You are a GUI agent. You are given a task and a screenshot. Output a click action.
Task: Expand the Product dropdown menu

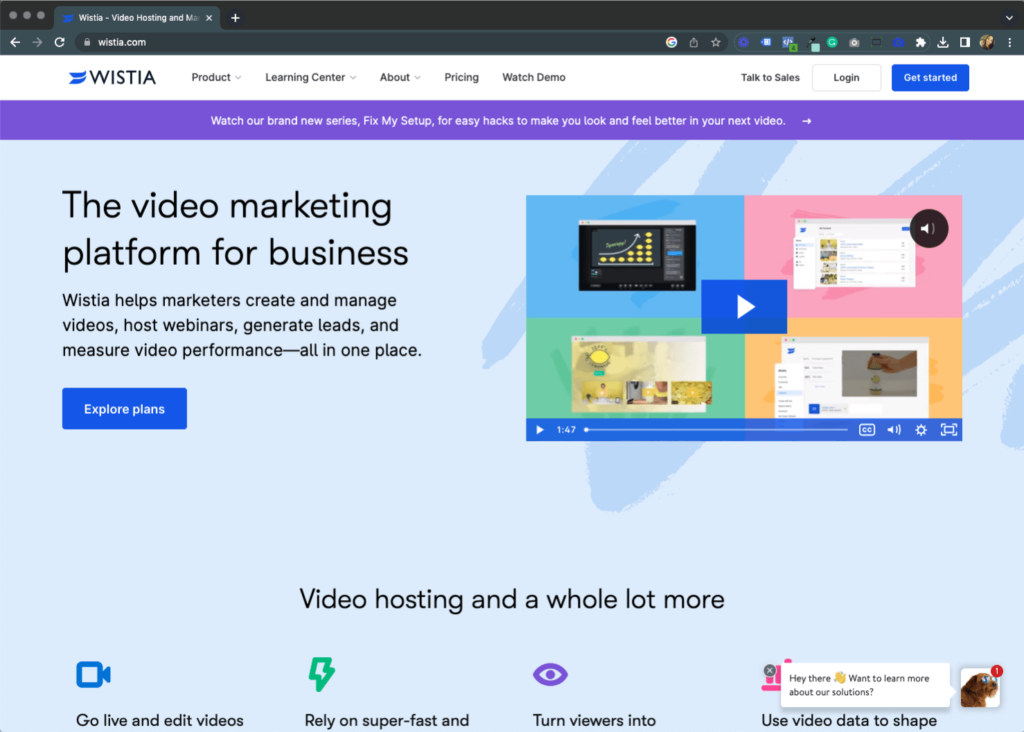[216, 77]
